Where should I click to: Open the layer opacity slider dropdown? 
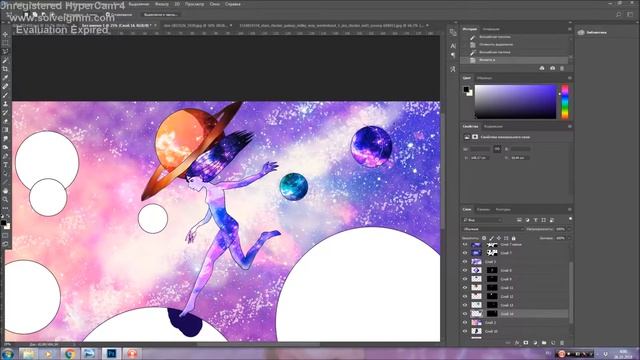coord(569,229)
